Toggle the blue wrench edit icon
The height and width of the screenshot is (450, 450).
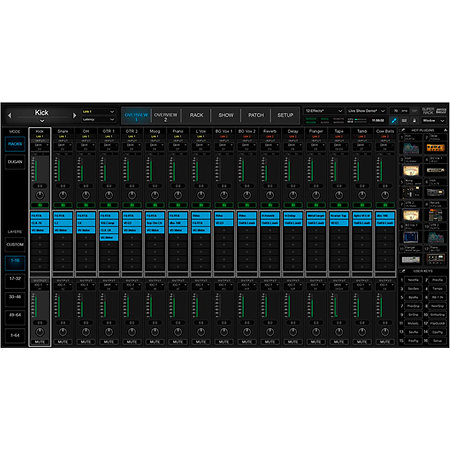[394, 120]
